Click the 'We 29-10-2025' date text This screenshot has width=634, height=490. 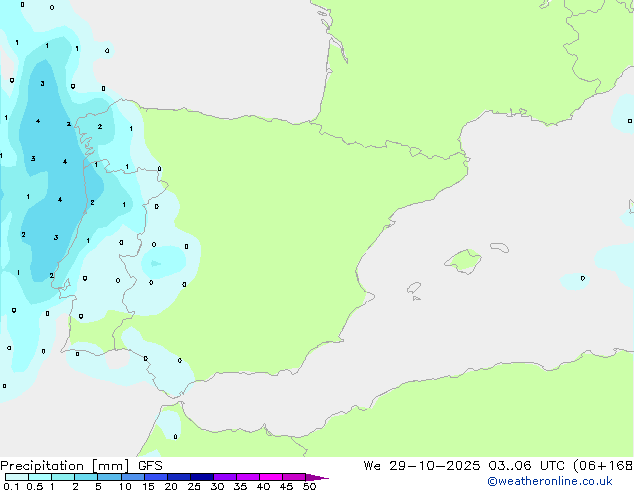coord(422,466)
